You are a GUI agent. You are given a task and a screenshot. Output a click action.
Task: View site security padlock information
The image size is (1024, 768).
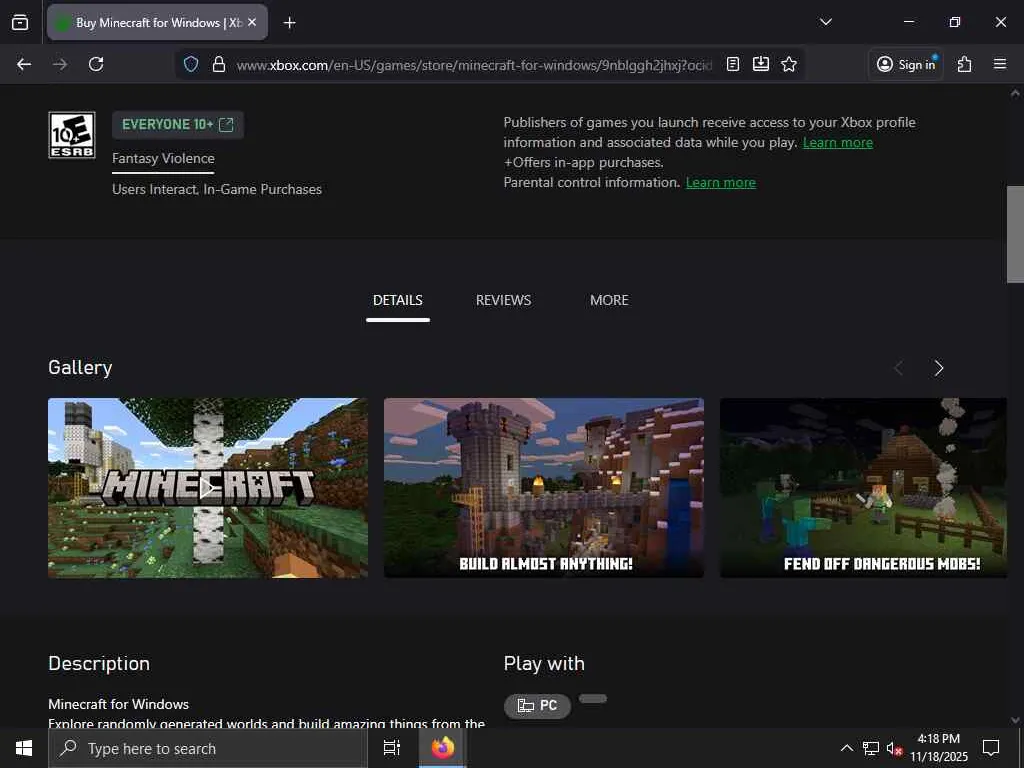point(219,64)
